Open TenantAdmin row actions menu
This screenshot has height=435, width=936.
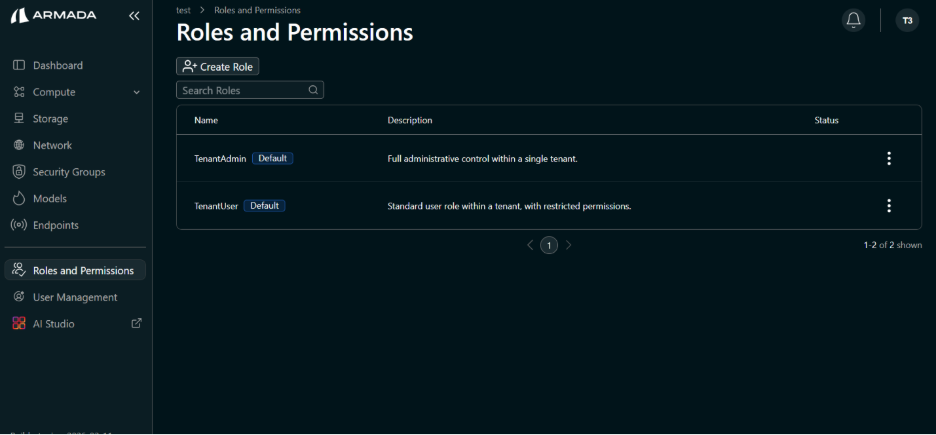click(888, 158)
